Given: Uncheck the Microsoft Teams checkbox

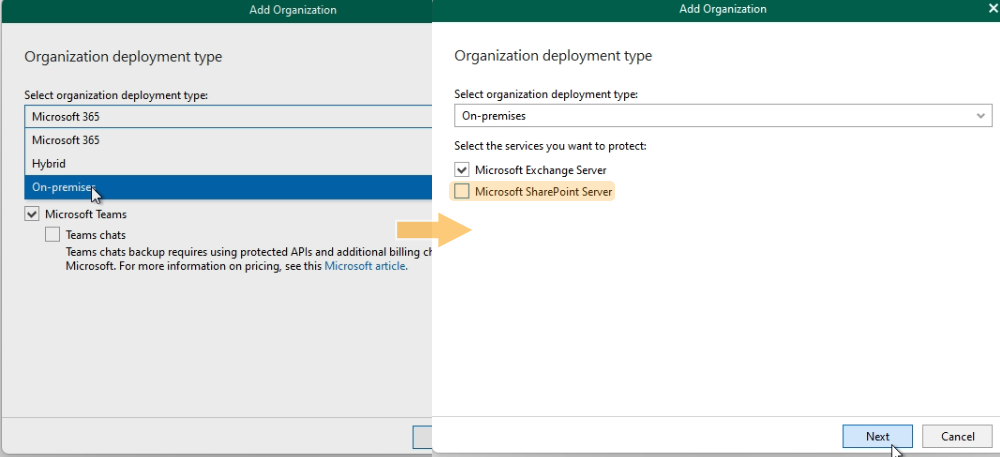Looking at the screenshot, I should [x=32, y=214].
